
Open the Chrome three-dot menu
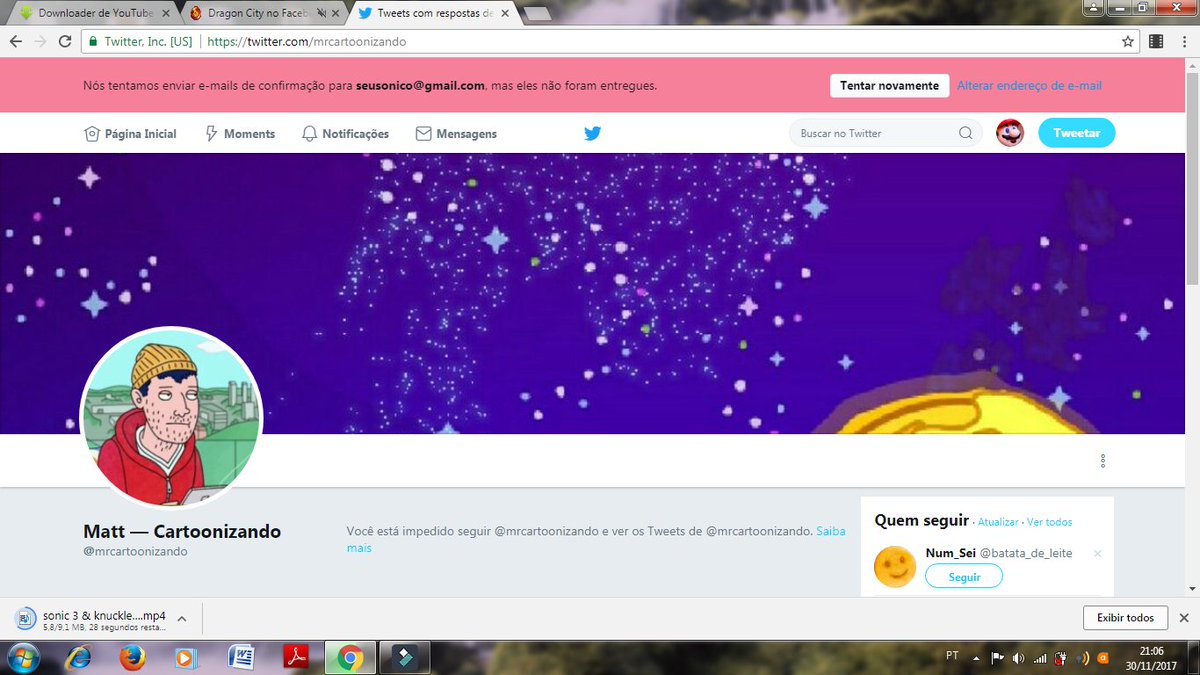tap(1183, 42)
